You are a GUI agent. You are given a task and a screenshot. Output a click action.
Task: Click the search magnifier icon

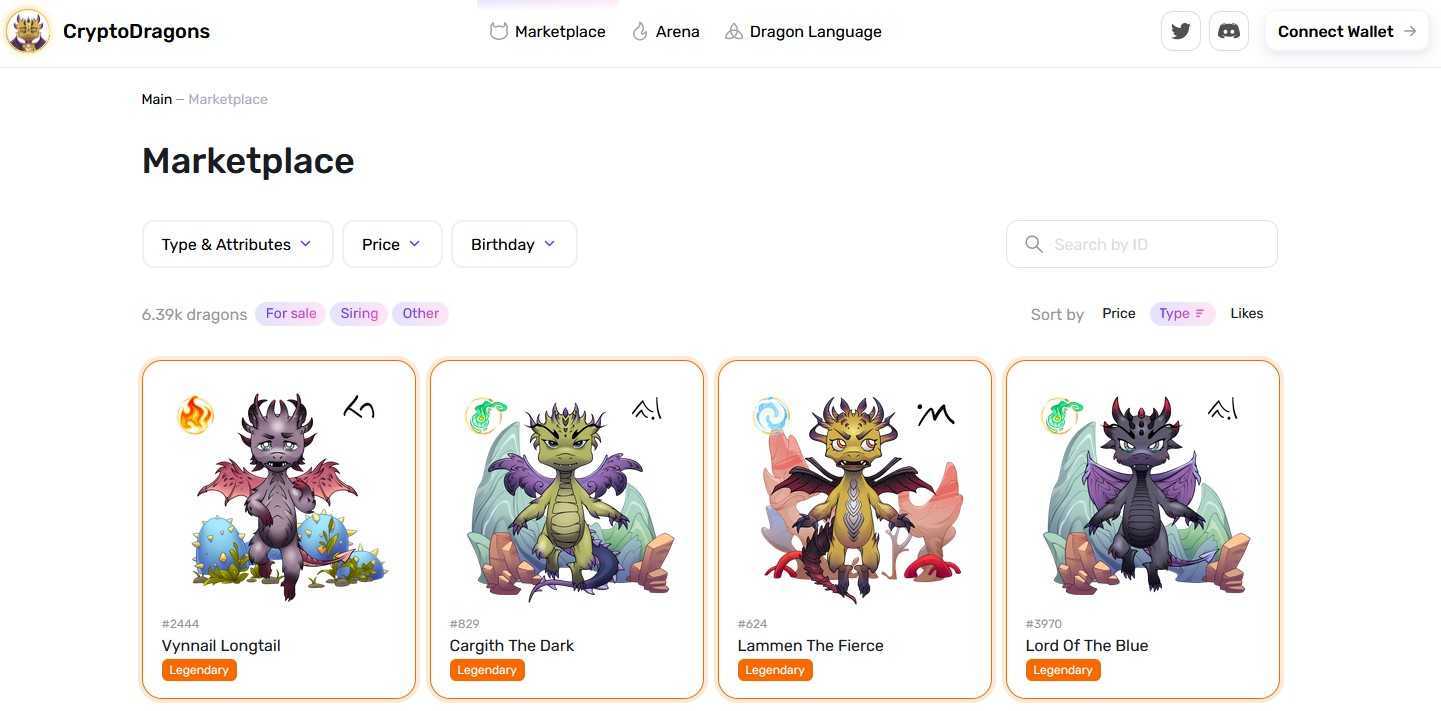[1034, 244]
